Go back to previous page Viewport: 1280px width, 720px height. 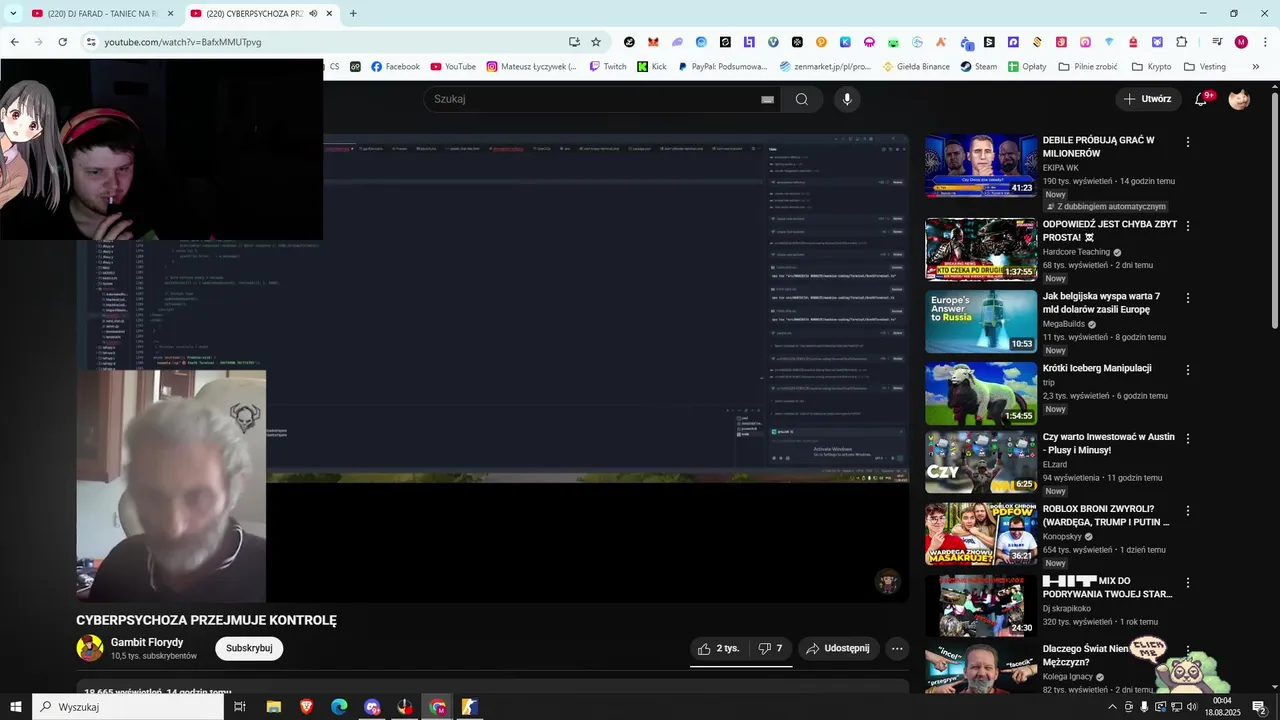(14, 42)
